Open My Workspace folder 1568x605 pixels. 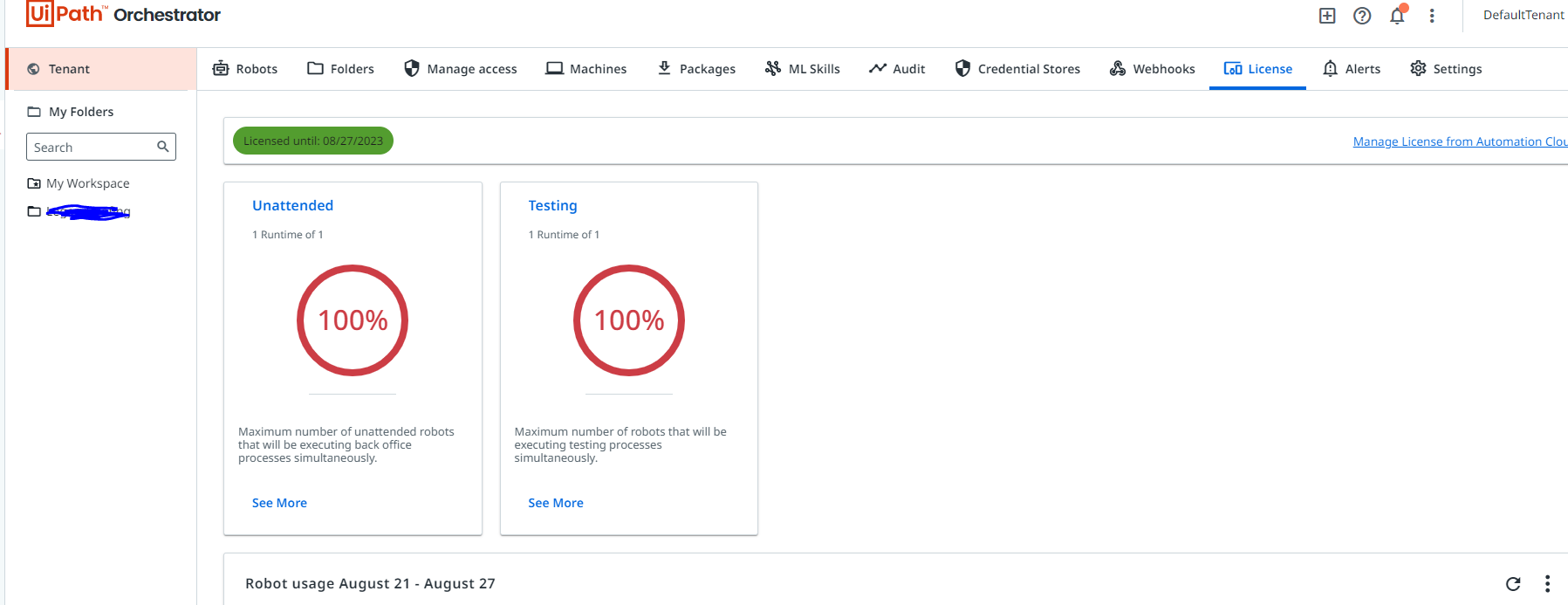point(79,183)
